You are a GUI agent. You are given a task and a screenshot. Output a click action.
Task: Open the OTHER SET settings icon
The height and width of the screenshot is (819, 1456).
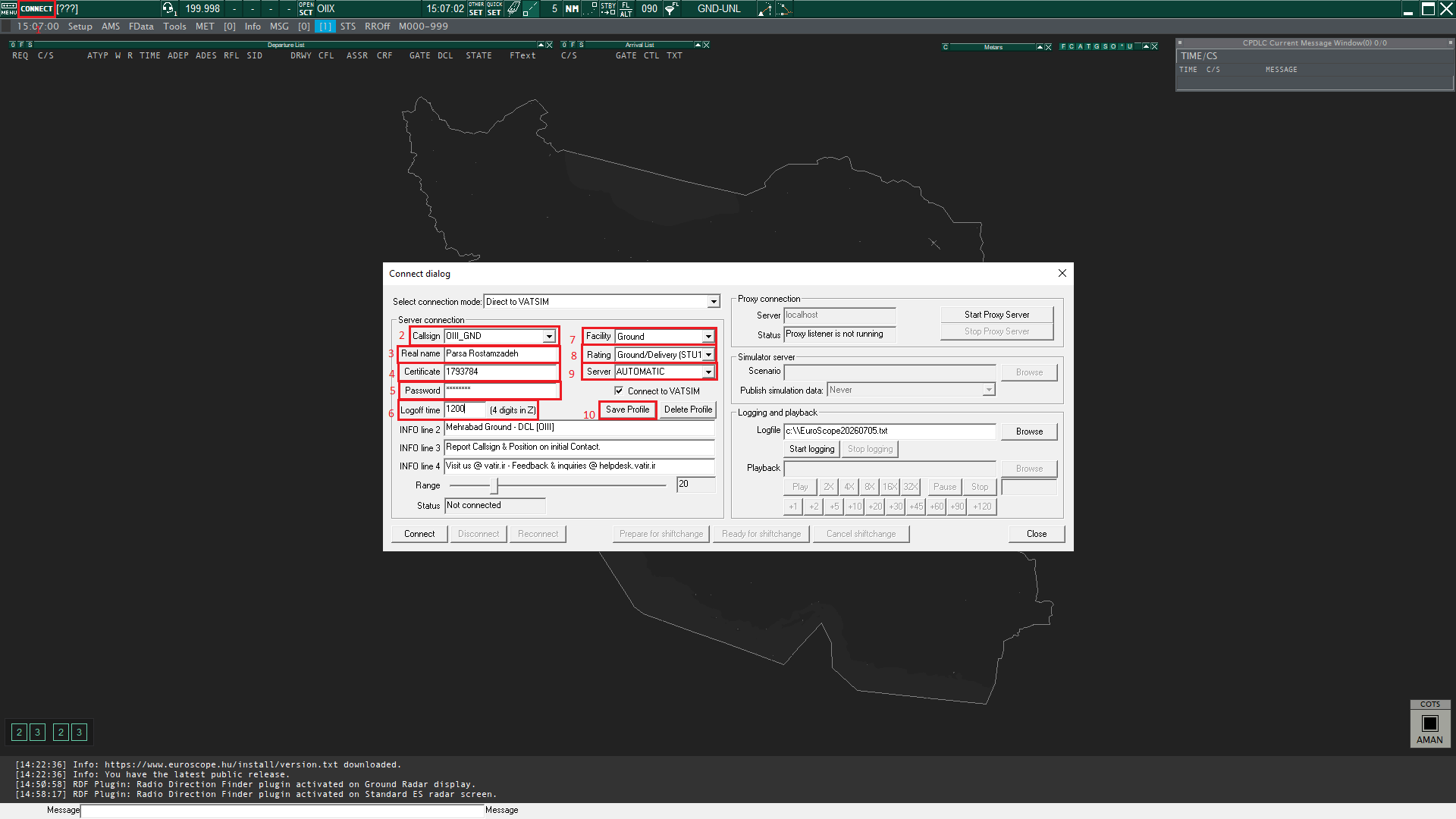[x=476, y=8]
